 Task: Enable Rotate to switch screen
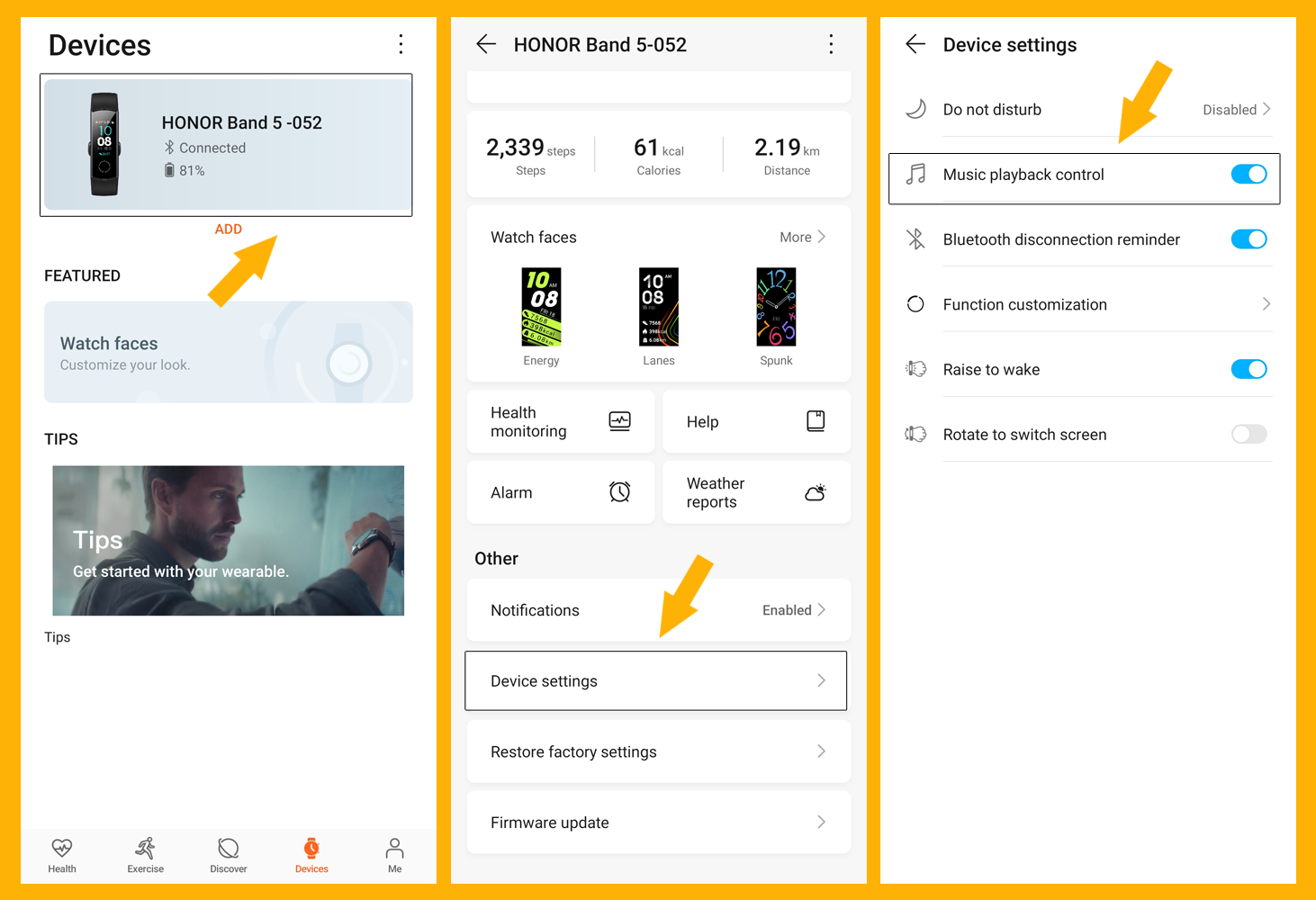(x=1248, y=435)
